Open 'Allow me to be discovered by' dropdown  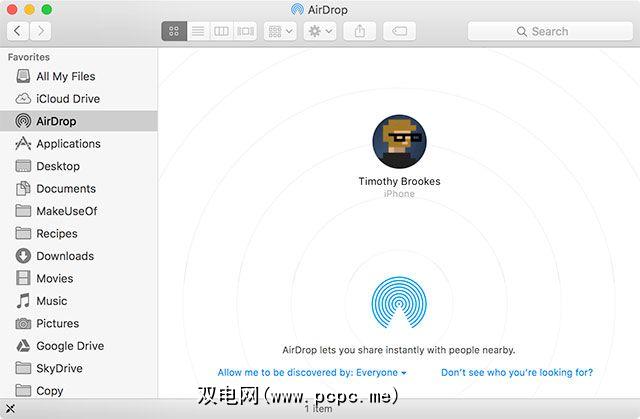[x=312, y=372]
